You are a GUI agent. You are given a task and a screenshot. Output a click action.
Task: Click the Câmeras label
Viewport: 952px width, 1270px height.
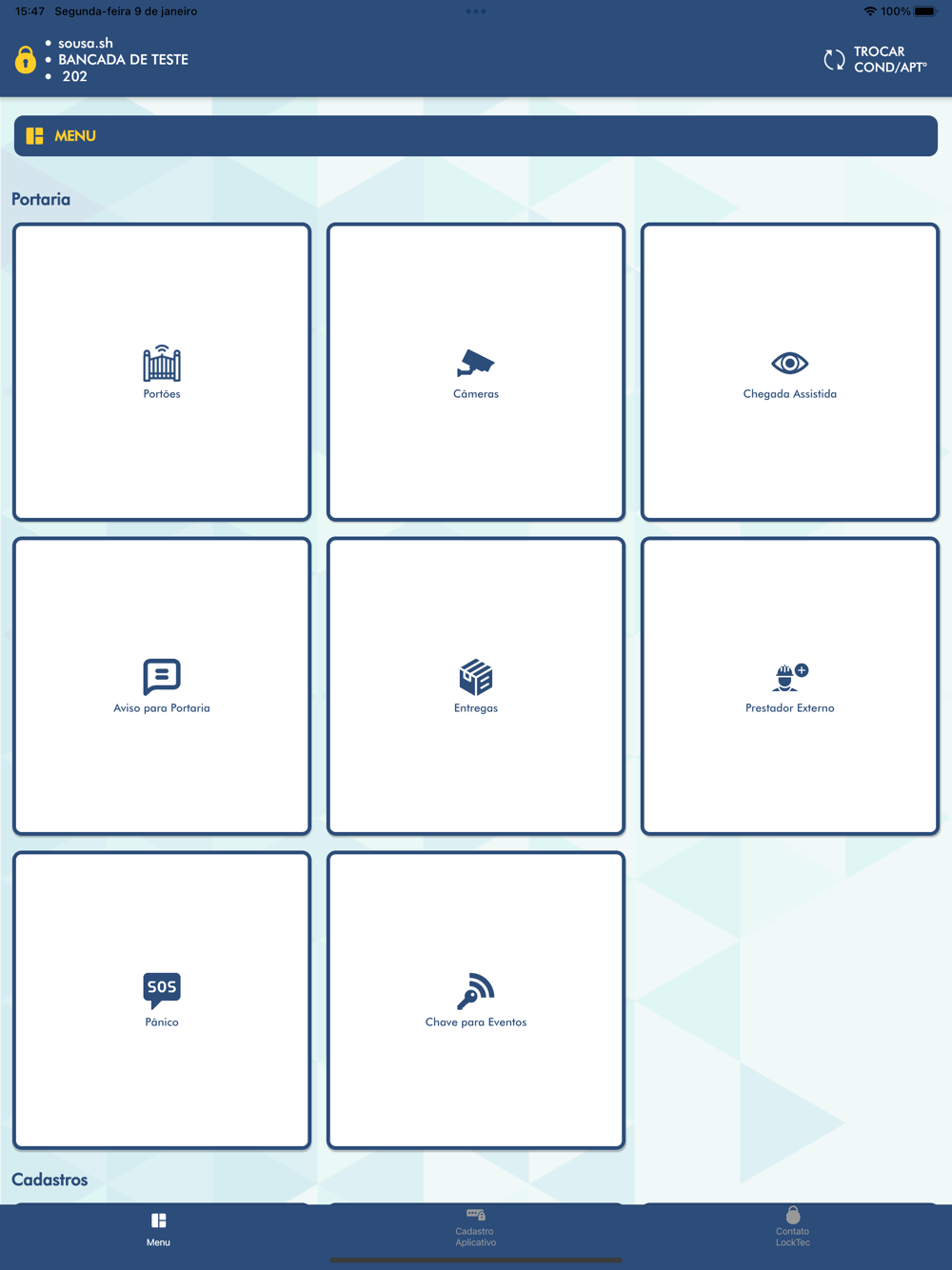click(x=476, y=394)
